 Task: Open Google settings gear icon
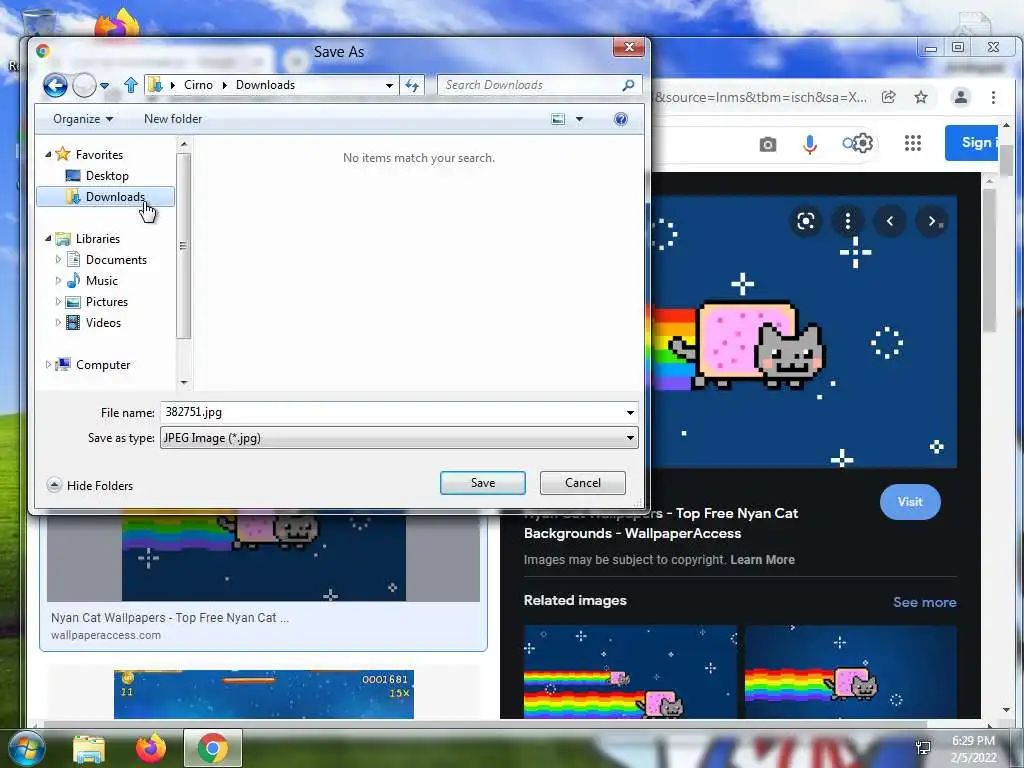[x=863, y=143]
